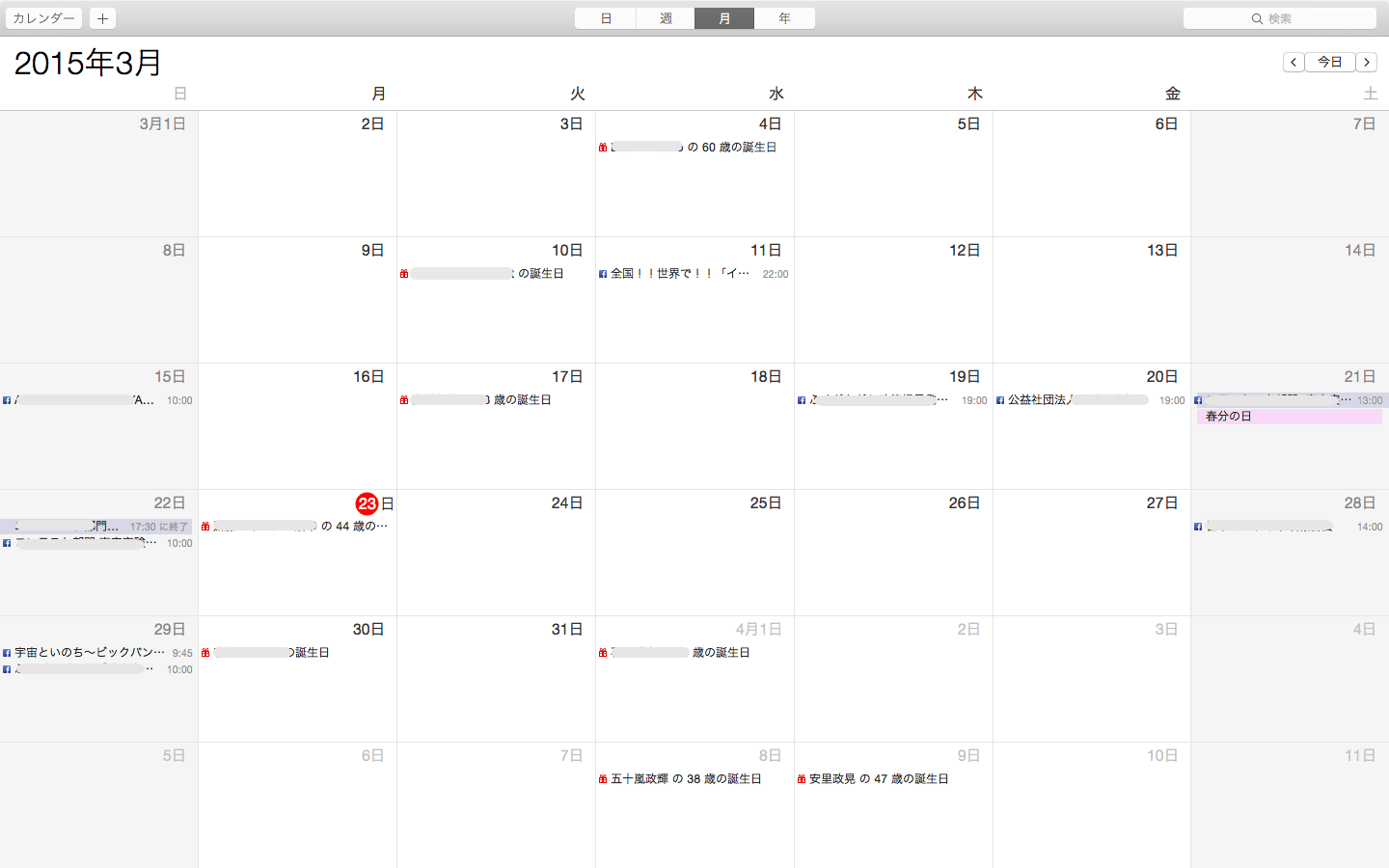Switch to 週 week view tab
1389x868 pixels.
coord(666,18)
